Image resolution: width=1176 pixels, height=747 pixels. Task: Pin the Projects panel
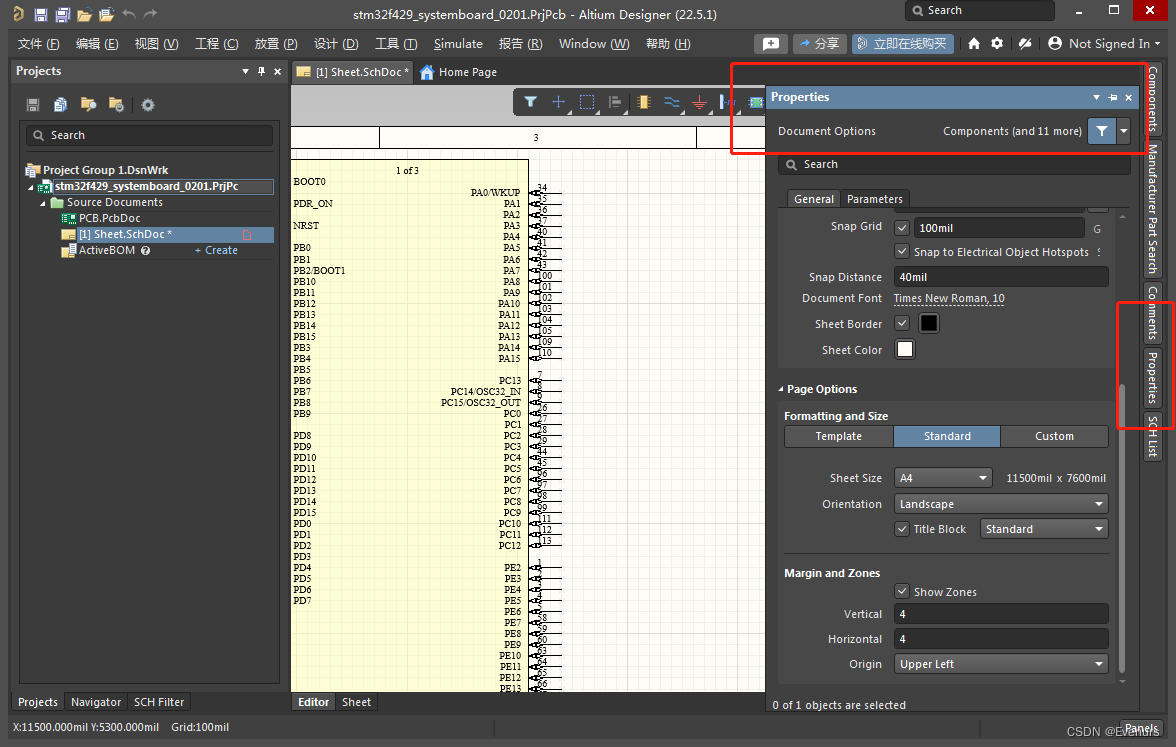point(261,71)
